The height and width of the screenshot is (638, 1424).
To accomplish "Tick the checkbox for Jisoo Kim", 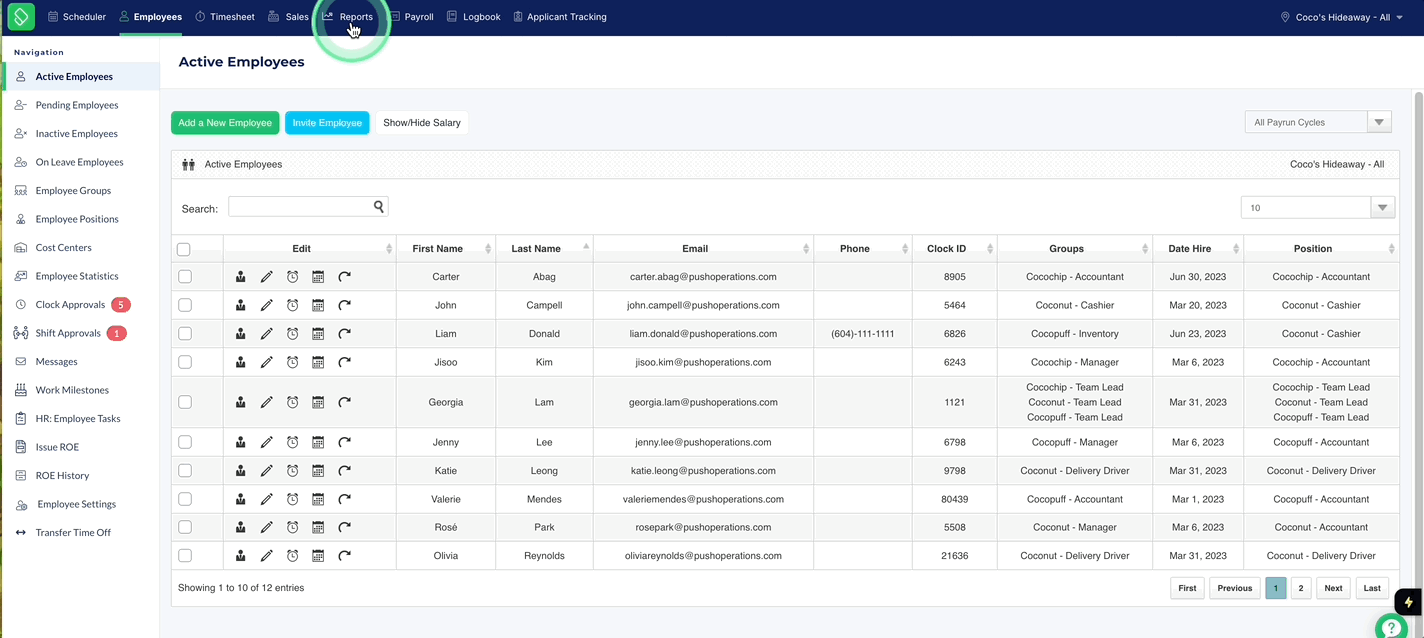I will [x=185, y=362].
